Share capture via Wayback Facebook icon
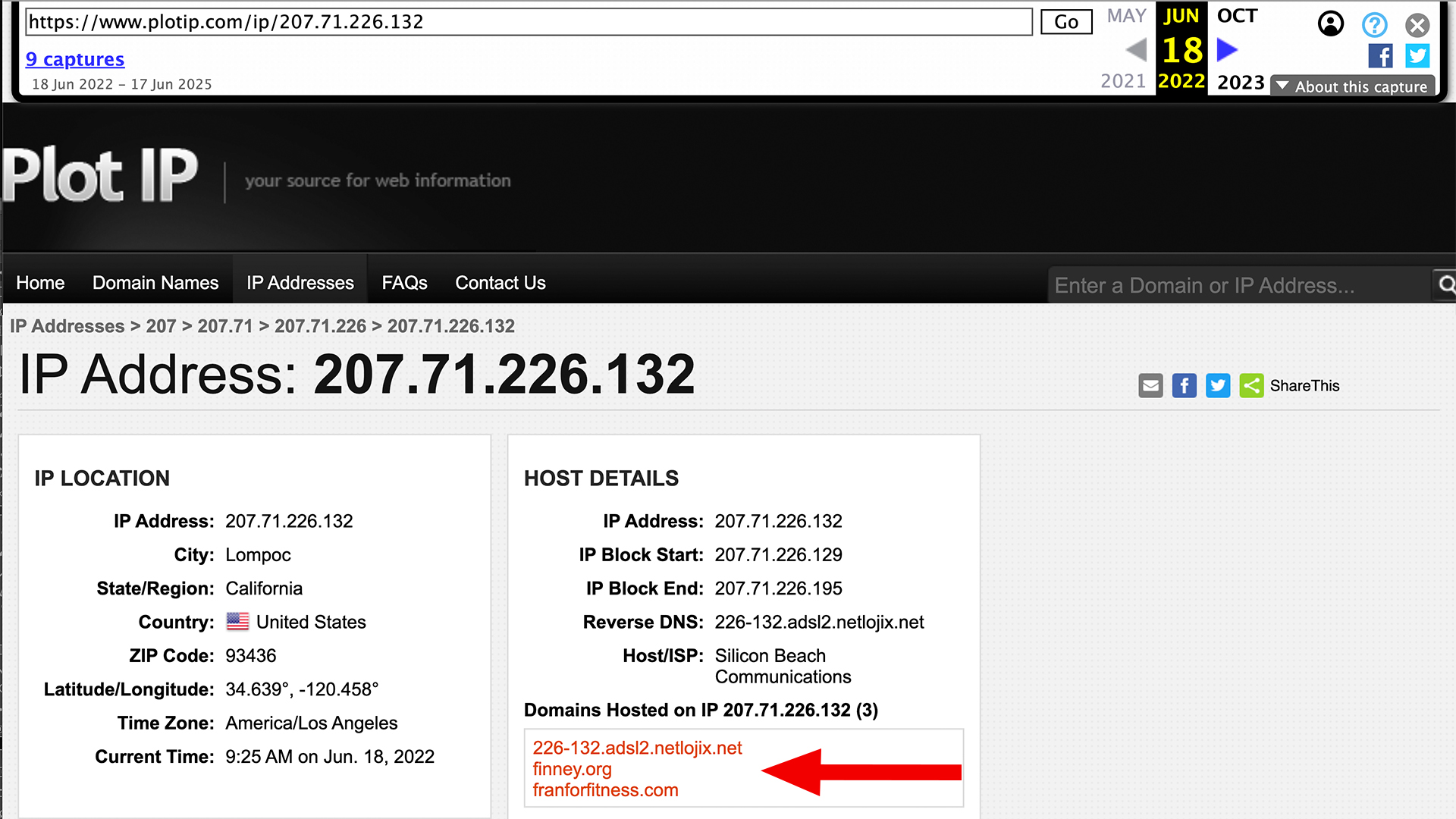 click(1380, 56)
